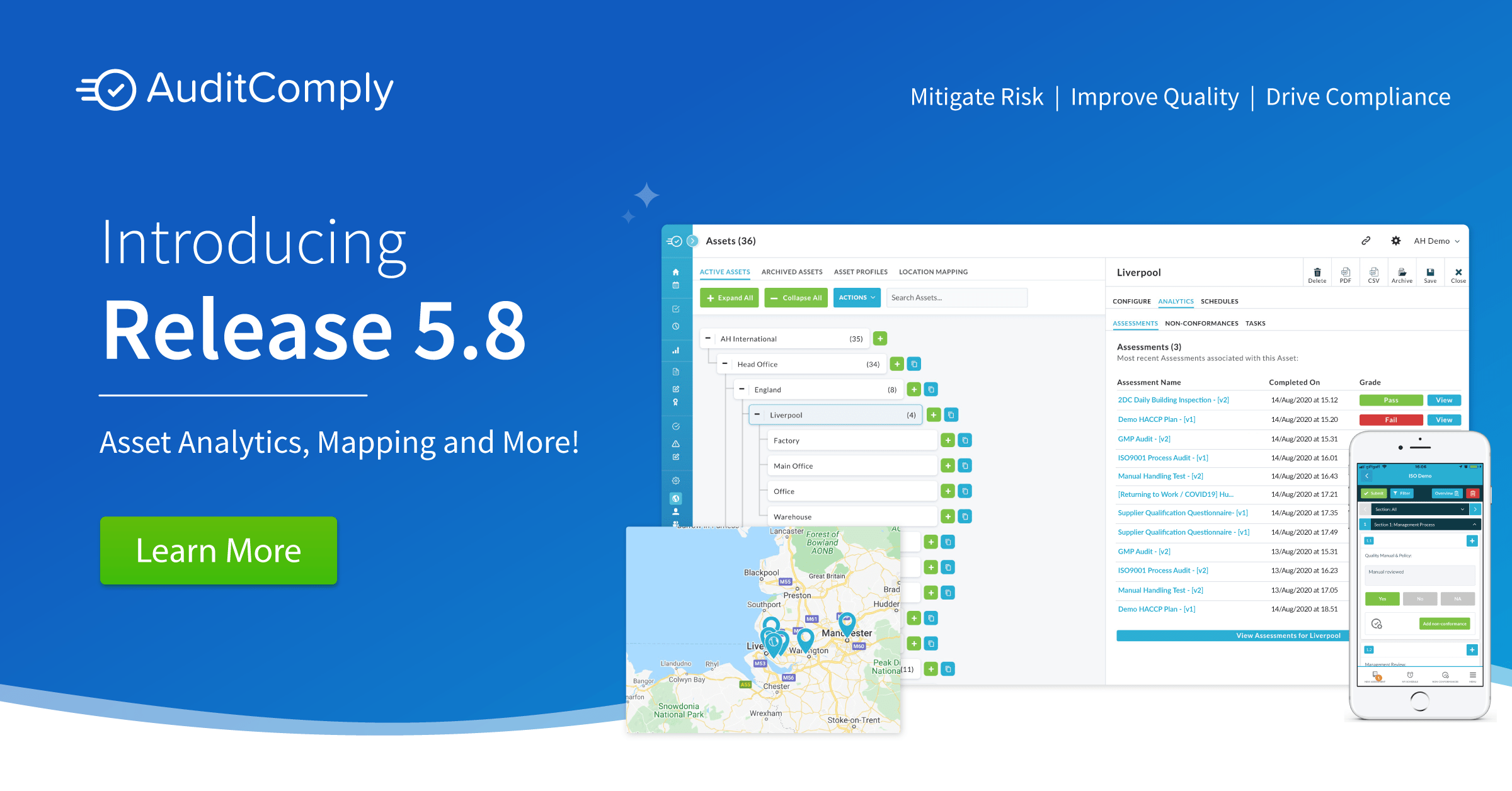The image size is (1512, 791).
Task: Collapse the England node
Action: click(x=742, y=389)
